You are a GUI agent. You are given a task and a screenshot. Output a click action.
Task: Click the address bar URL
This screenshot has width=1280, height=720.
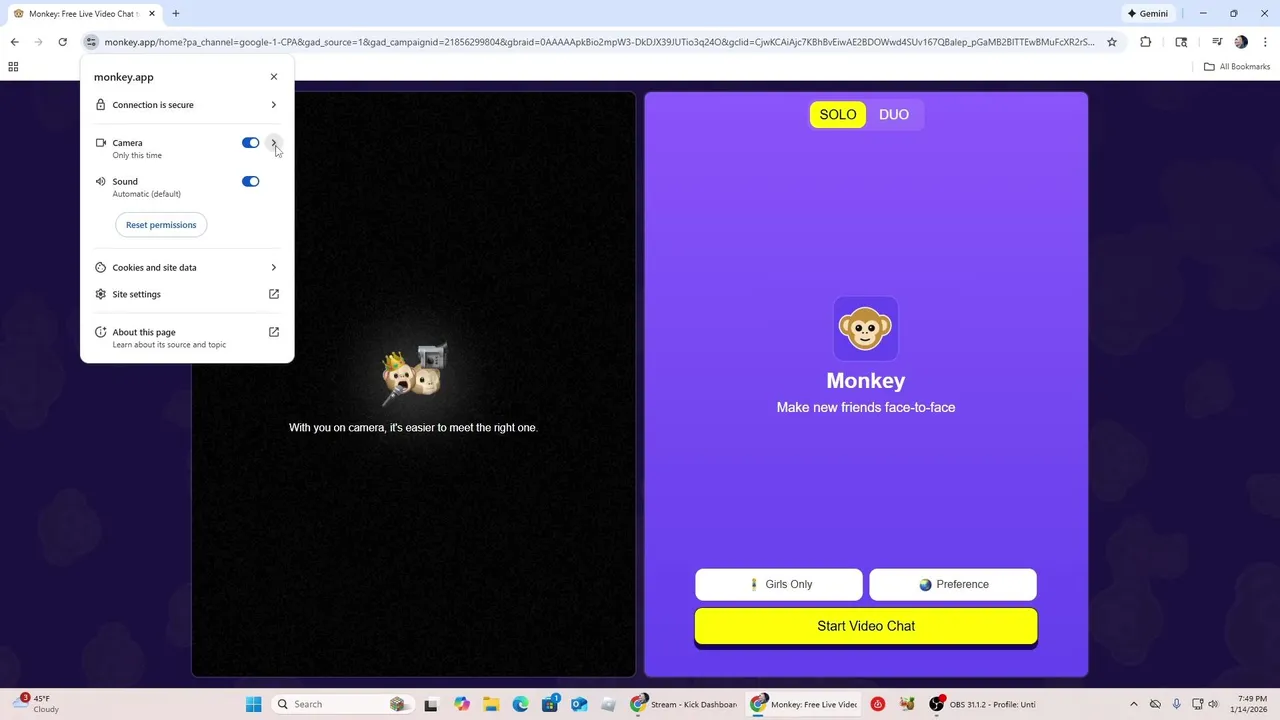[598, 42]
